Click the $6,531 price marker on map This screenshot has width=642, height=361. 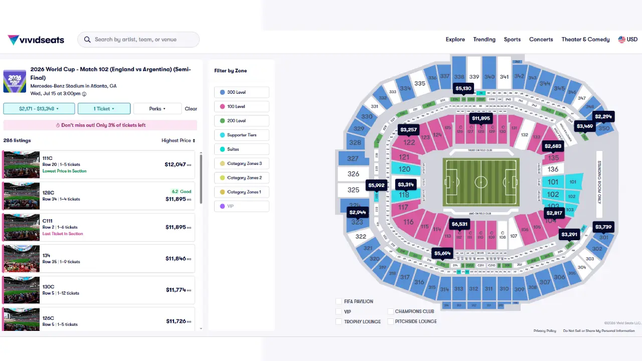click(x=459, y=224)
